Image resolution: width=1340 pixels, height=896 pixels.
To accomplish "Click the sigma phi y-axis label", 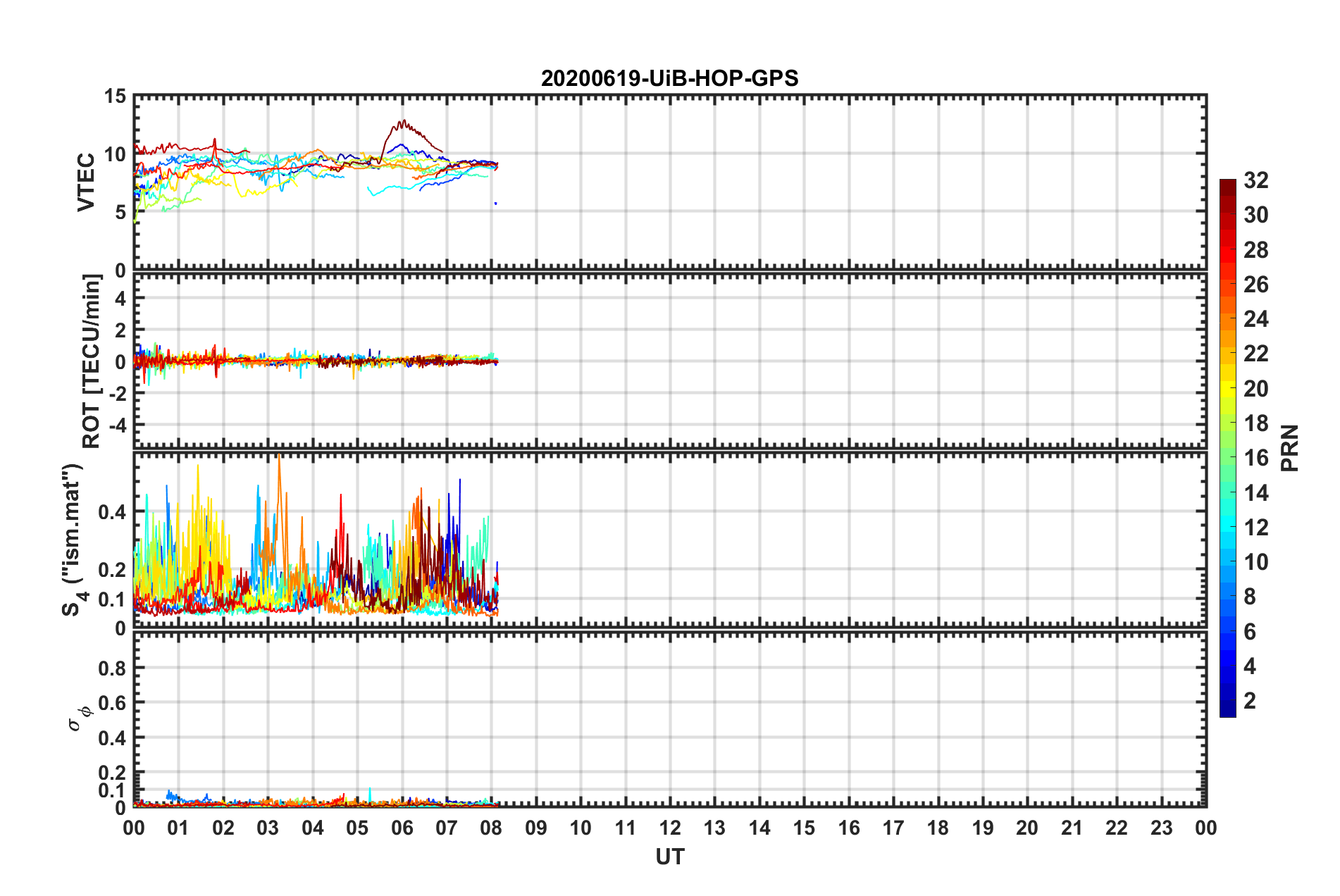I will pyautogui.click(x=80, y=718).
